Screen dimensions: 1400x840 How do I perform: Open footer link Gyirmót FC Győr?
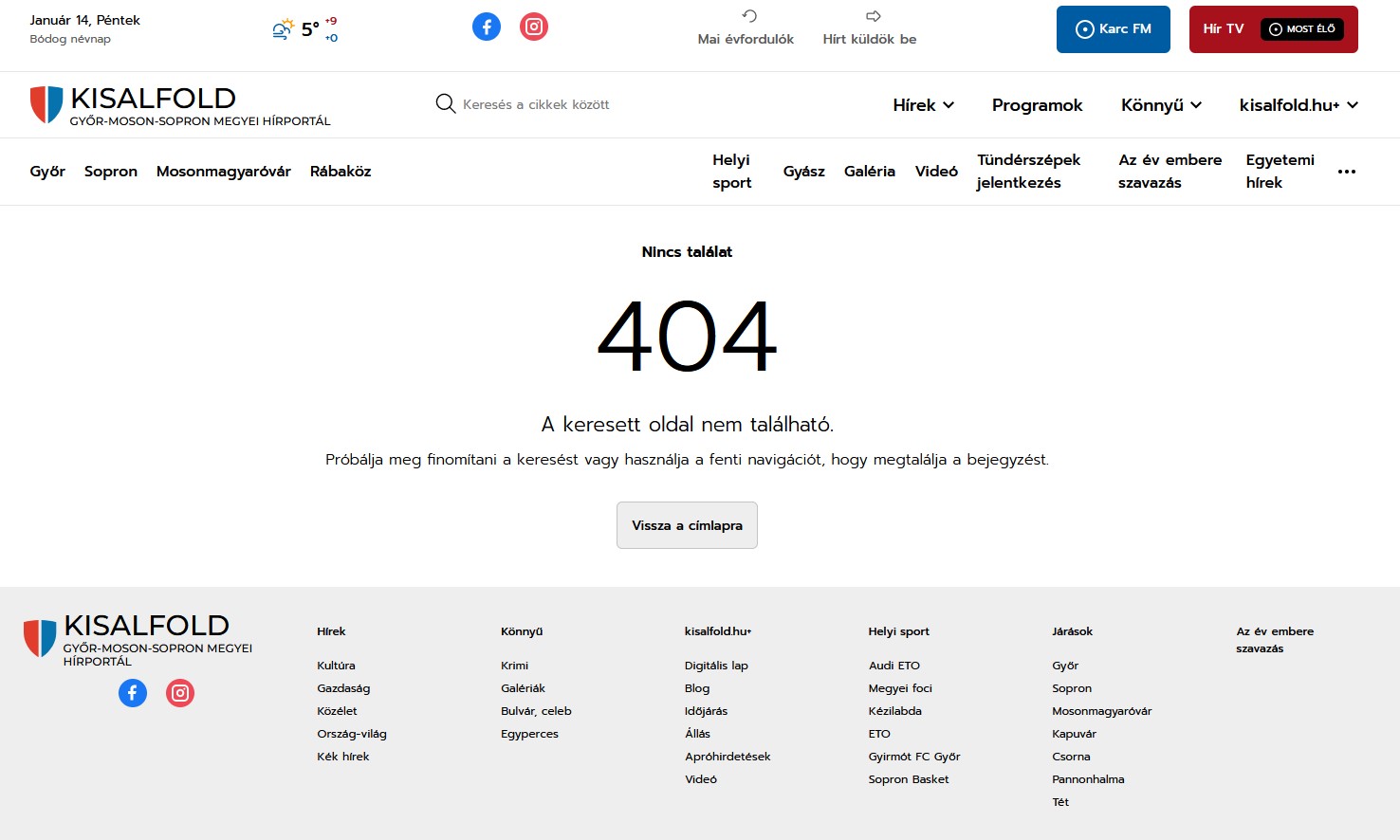(914, 757)
